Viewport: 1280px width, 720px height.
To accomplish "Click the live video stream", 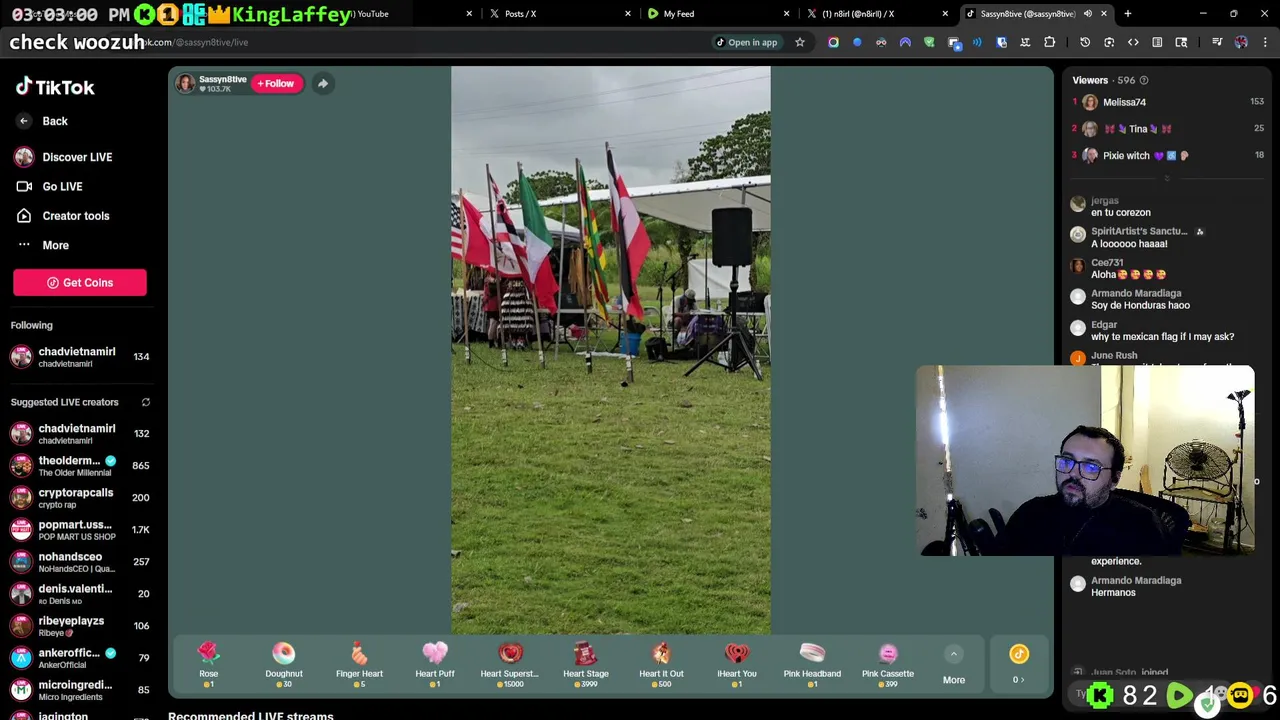I will [x=610, y=350].
